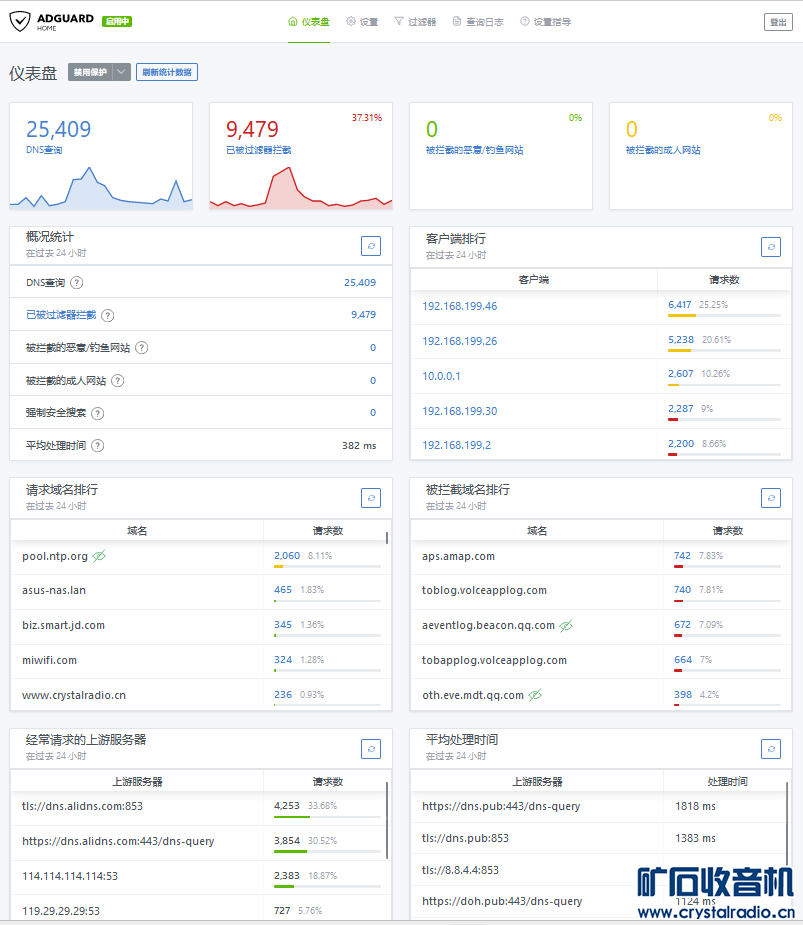803x925 pixels.
Task: Click the 382 ms average time value
Action: pyautogui.click(x=359, y=445)
